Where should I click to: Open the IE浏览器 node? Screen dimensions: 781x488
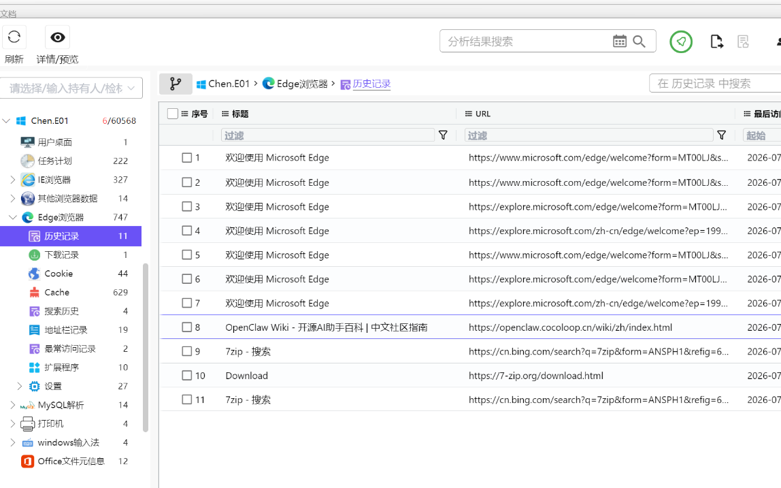point(54,180)
